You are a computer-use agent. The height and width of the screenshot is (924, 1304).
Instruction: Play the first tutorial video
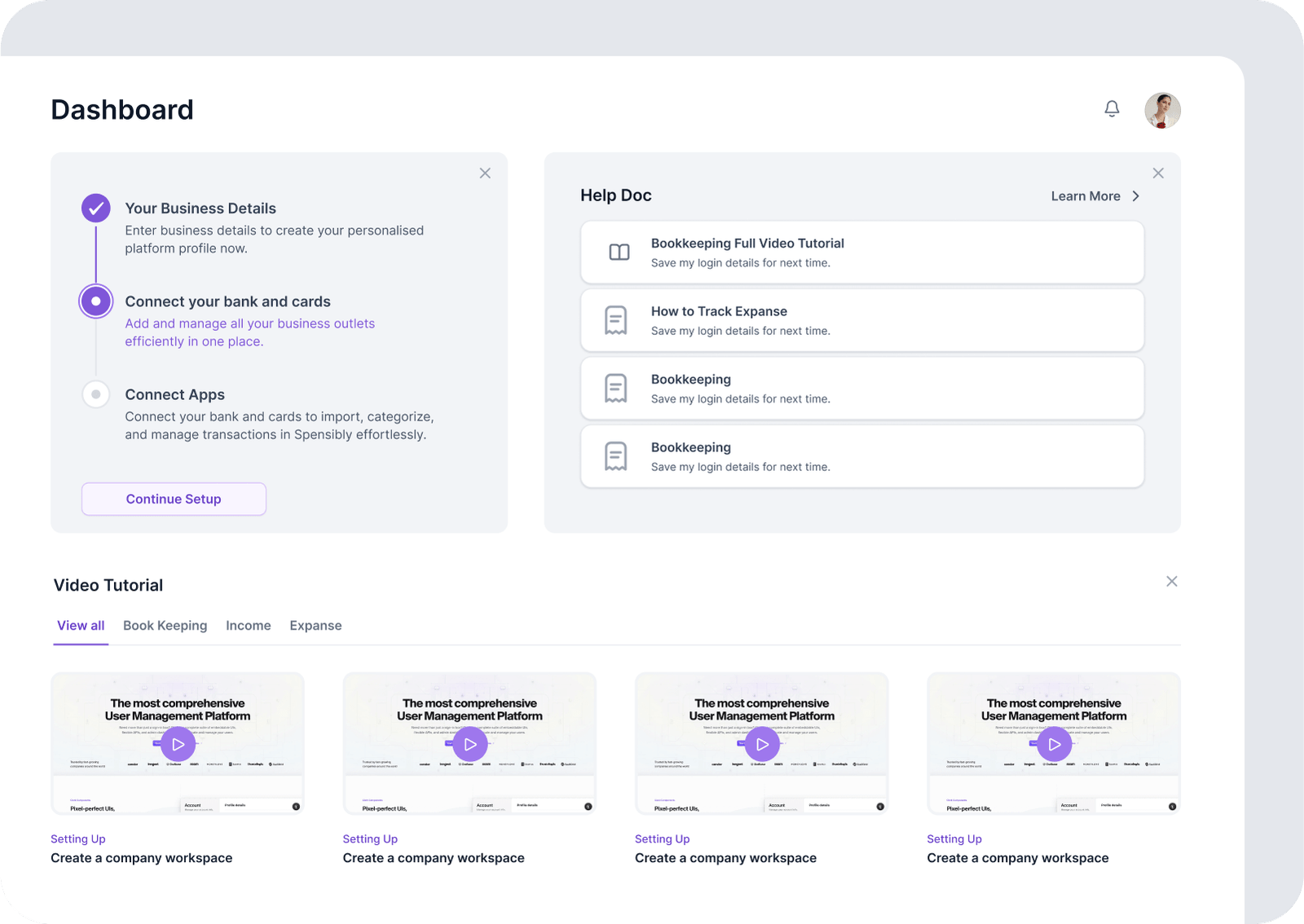[x=178, y=744]
